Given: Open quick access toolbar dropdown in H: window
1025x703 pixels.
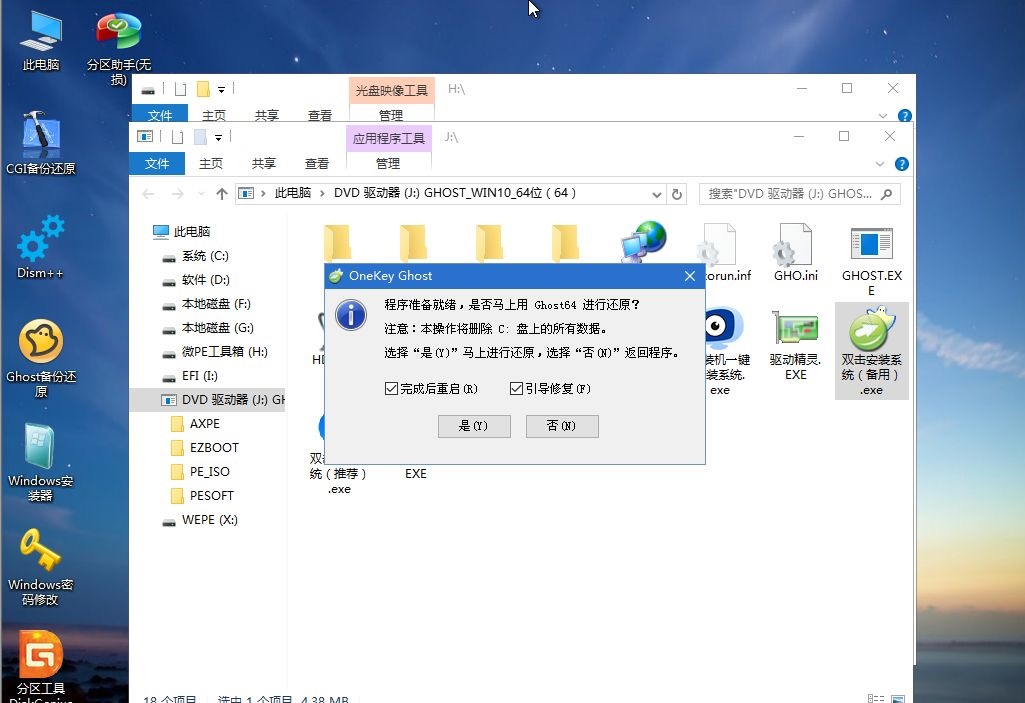Looking at the screenshot, I should (222, 90).
